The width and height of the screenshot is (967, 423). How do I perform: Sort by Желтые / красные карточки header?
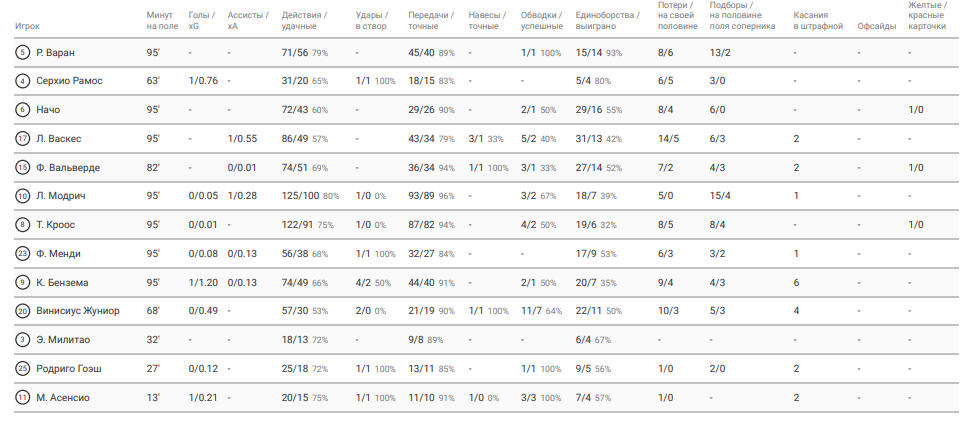click(928, 15)
